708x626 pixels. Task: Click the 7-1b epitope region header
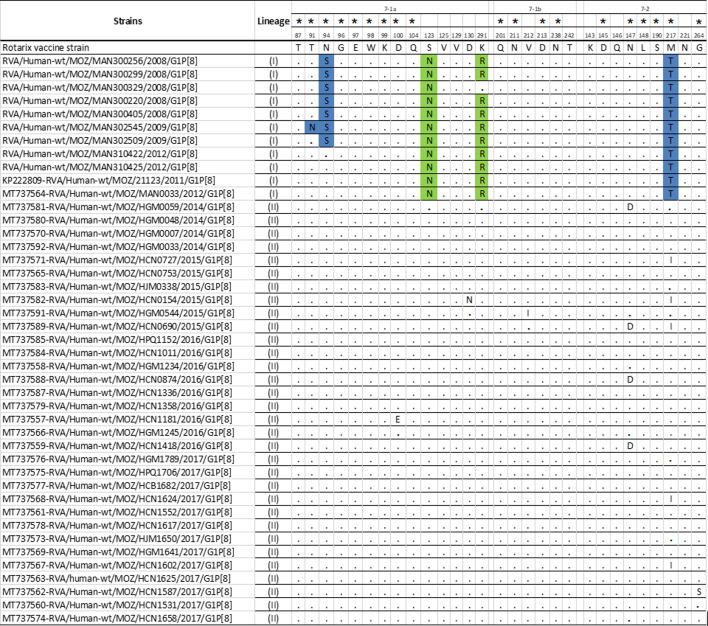tap(535, 9)
